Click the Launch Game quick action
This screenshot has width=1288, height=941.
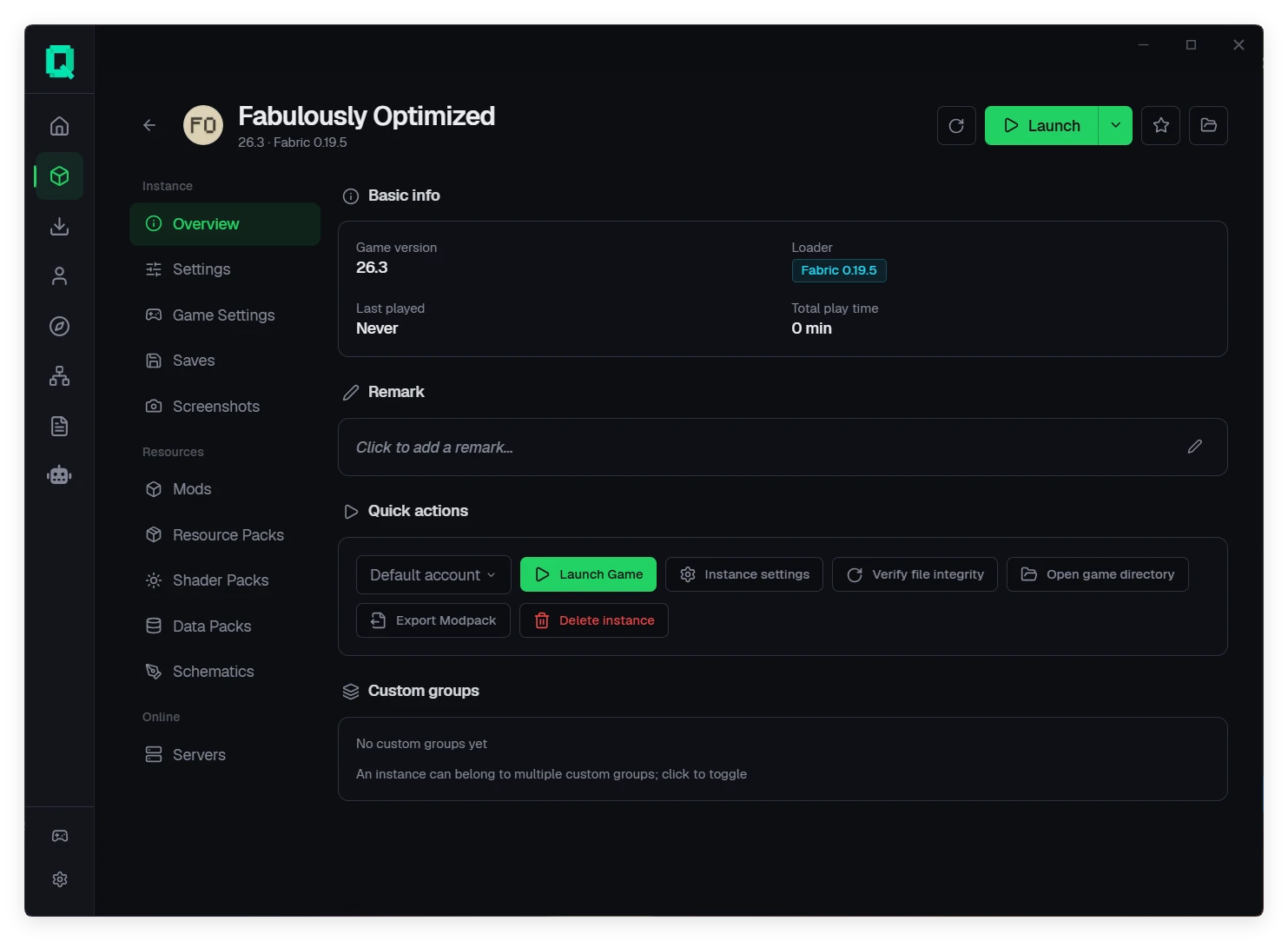(x=588, y=574)
